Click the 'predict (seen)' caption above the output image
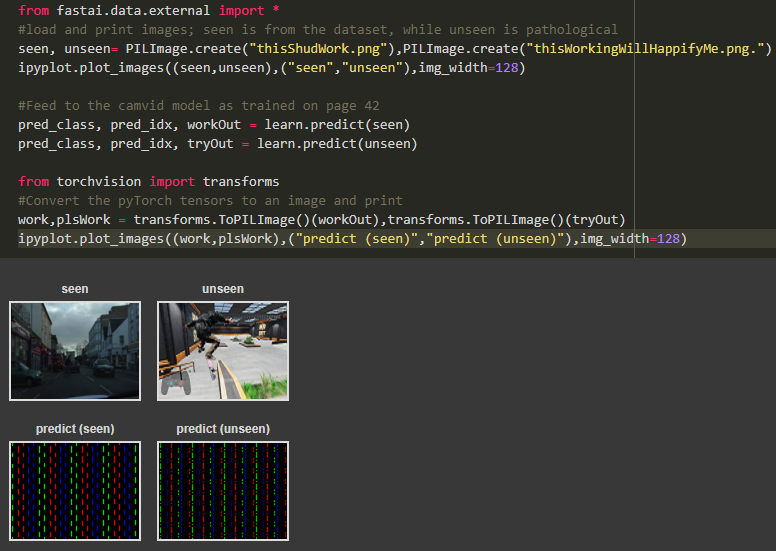The image size is (776, 551). click(75, 429)
